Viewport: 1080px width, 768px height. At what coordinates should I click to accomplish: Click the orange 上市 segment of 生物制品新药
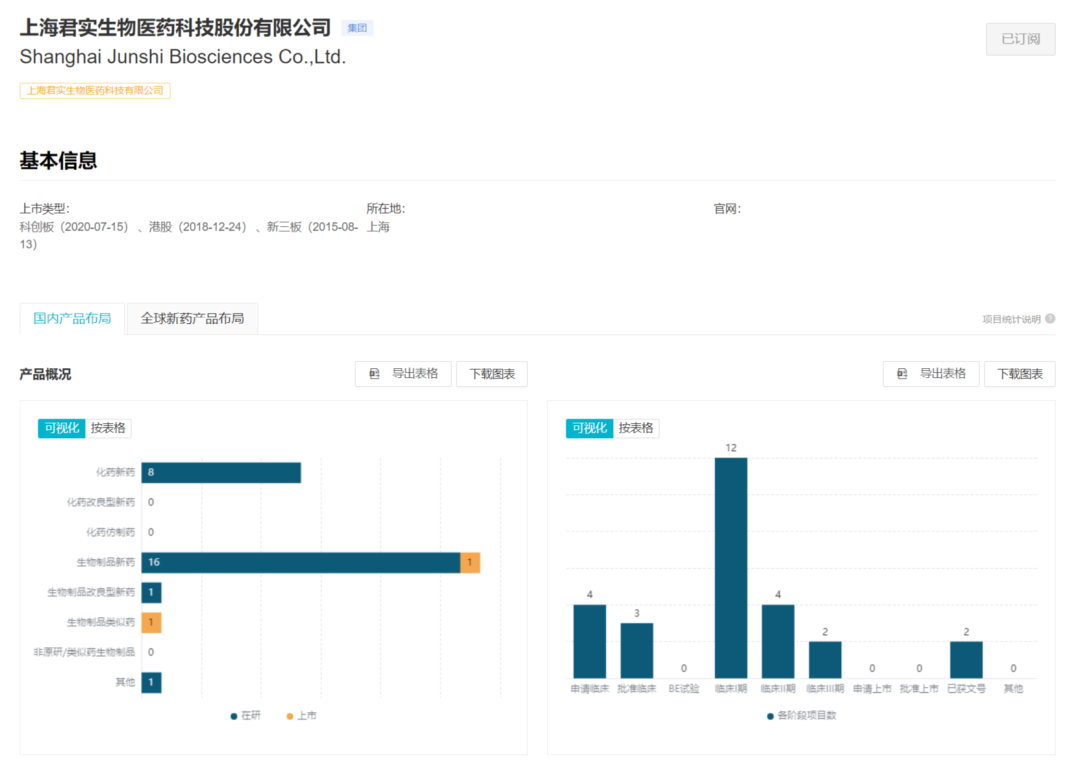point(470,563)
